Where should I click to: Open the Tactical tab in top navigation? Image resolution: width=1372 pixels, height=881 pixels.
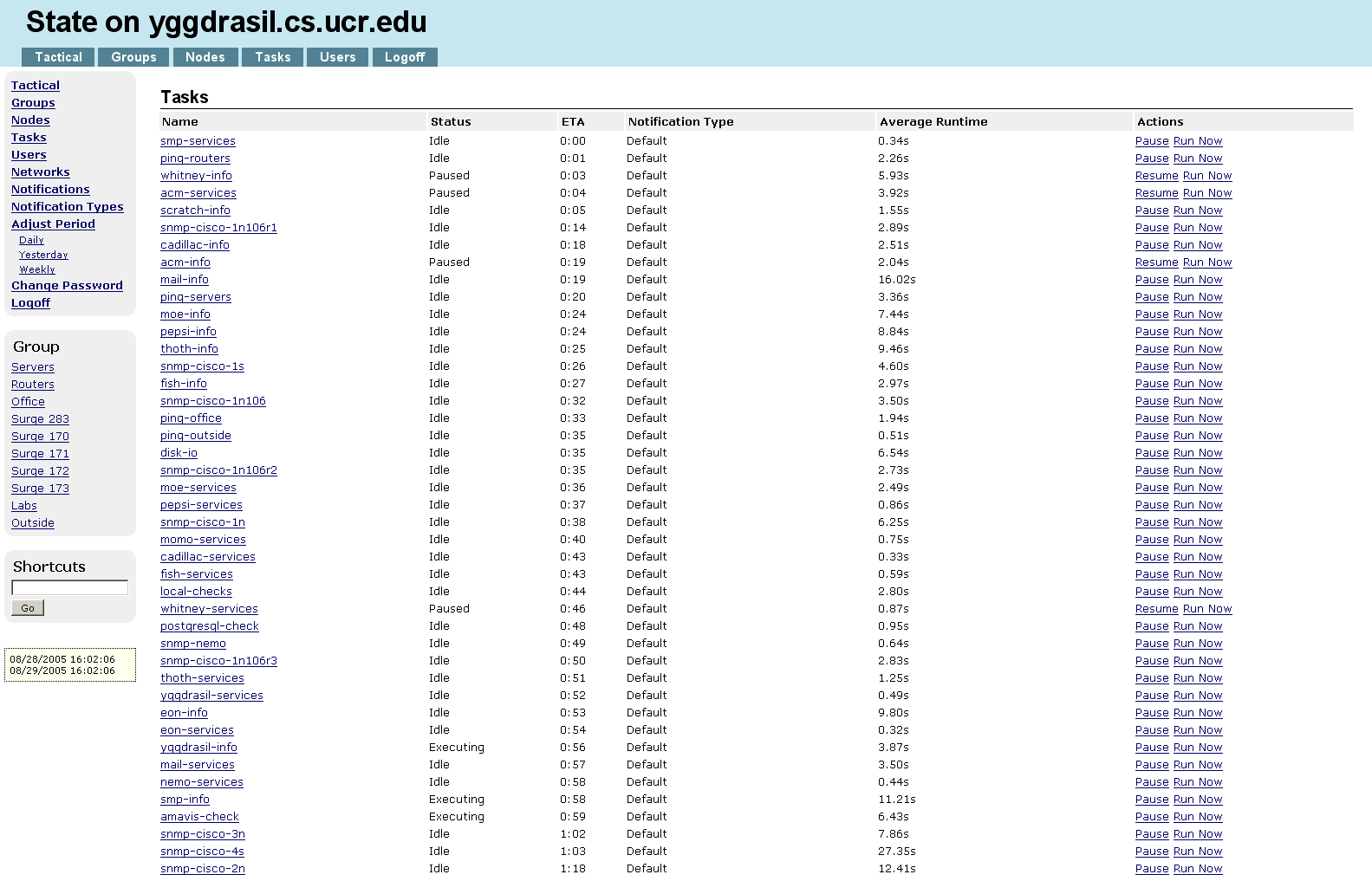(x=58, y=57)
